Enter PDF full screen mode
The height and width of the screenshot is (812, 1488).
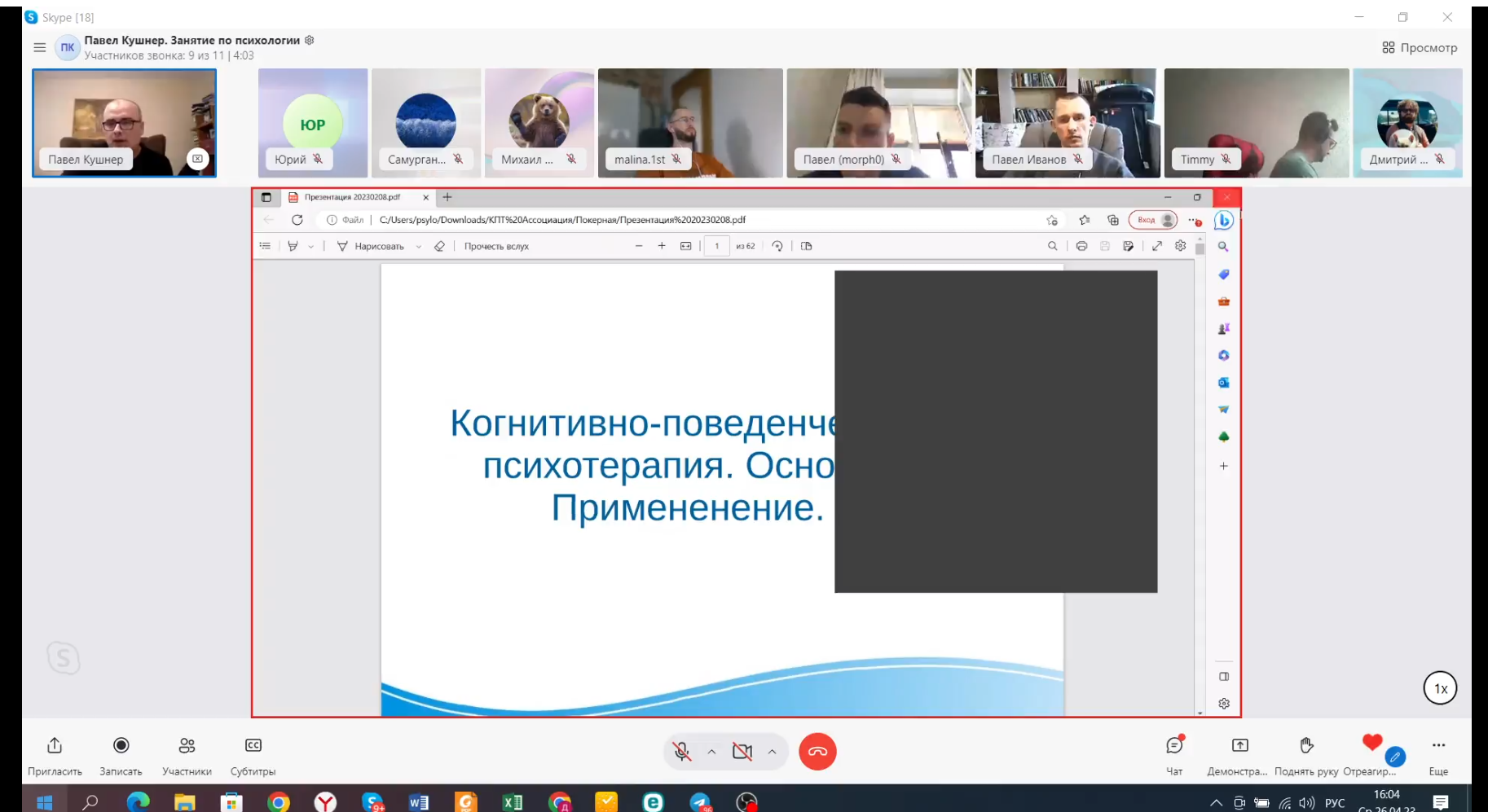click(x=1157, y=246)
